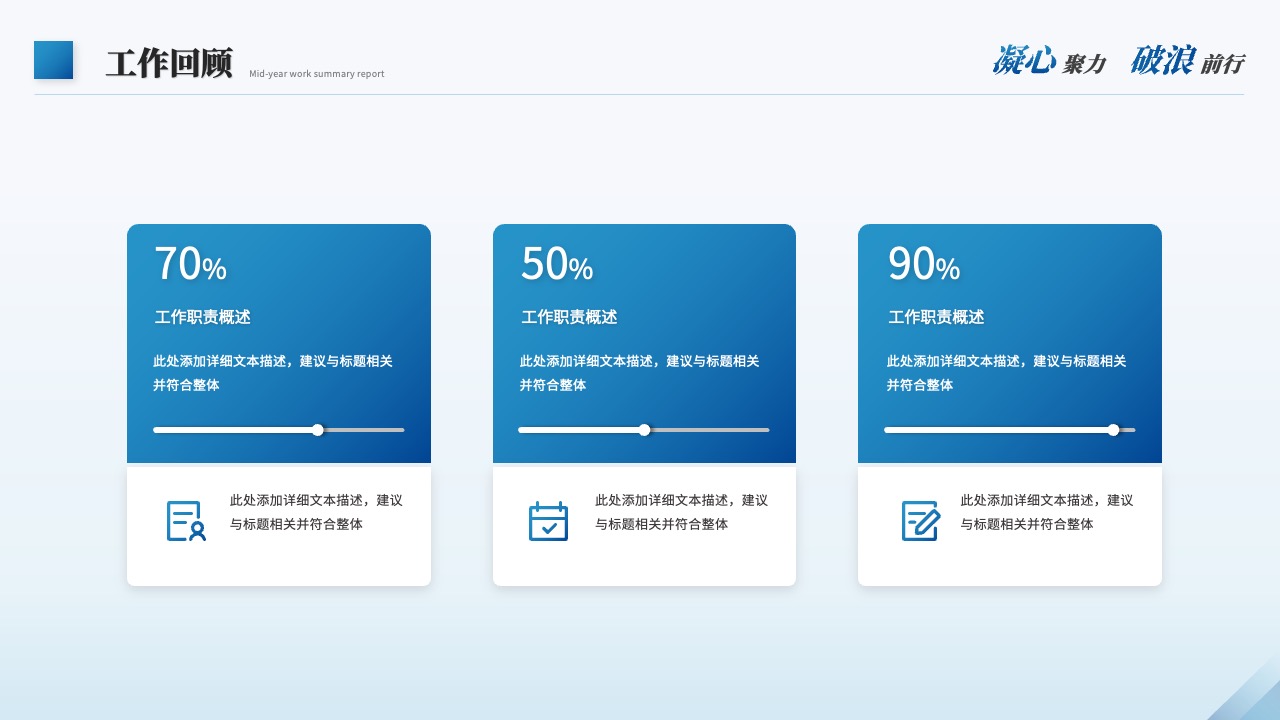This screenshot has width=1280, height=720.
Task: Click the 凝心聚力 slogan text
Action: click(1049, 61)
